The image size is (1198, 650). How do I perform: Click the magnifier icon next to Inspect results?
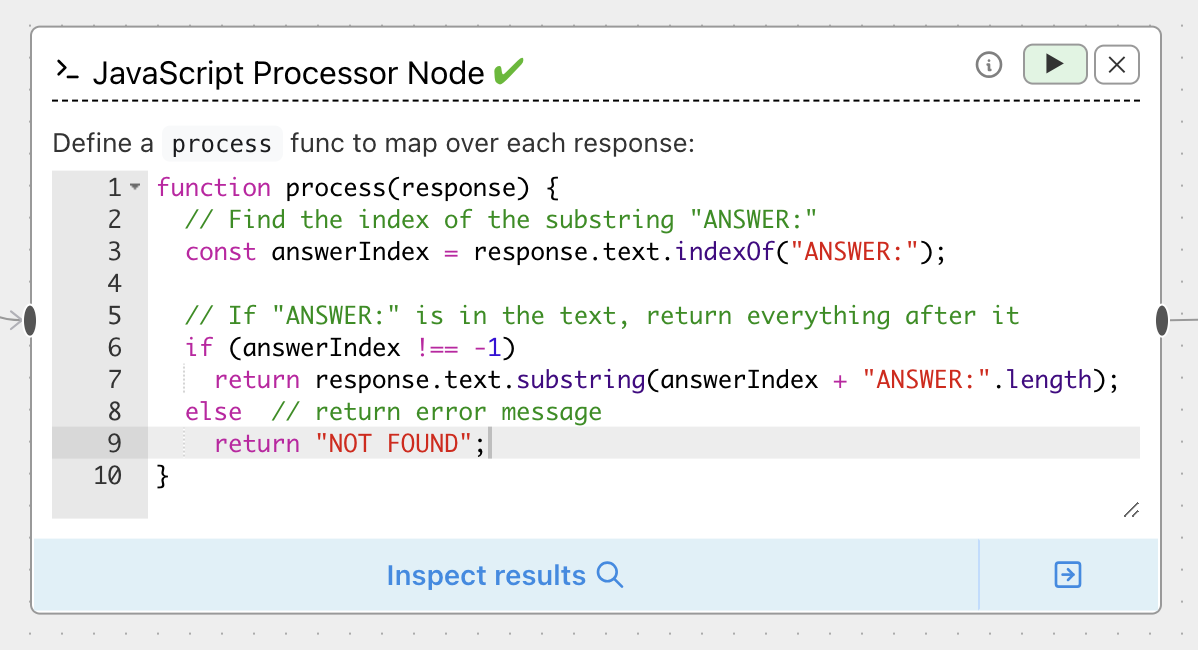[x=610, y=575]
